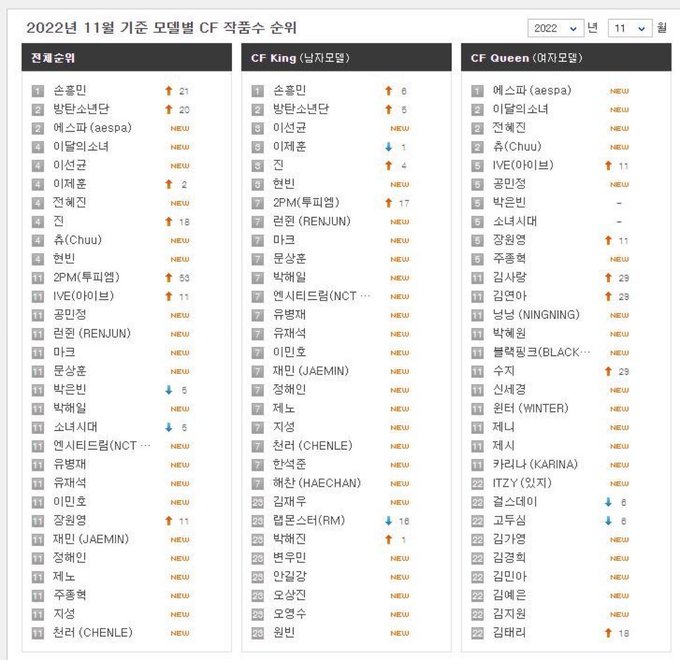Screen dimensions: 680x660
Task: Click 블랙핑크(BLACK… in CF Queen
Action: 542,352
